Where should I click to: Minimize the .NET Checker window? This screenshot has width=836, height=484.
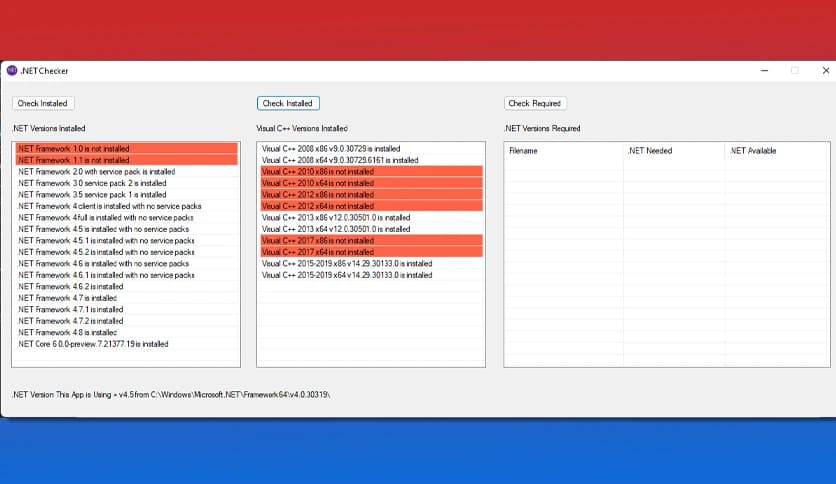(x=764, y=70)
